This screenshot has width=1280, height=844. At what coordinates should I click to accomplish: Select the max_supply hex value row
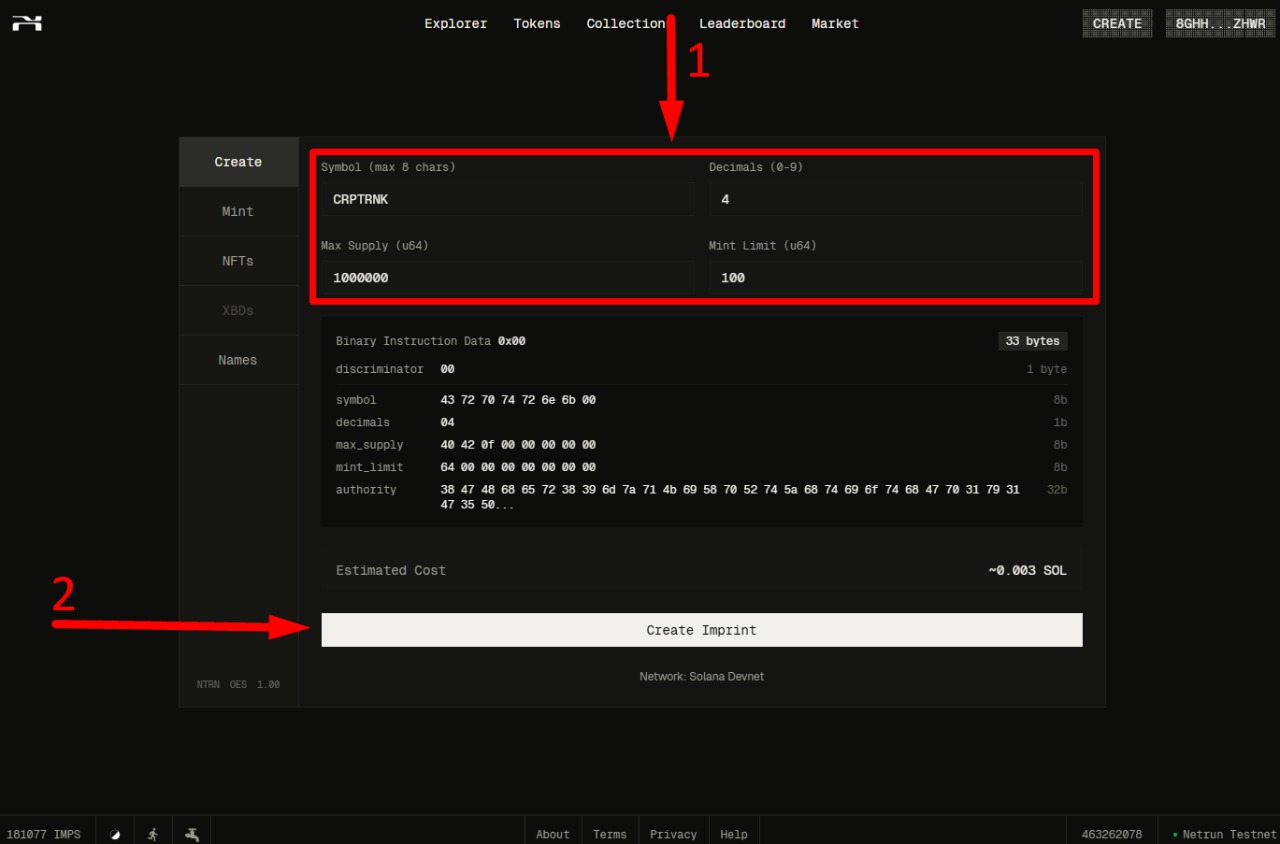click(518, 445)
